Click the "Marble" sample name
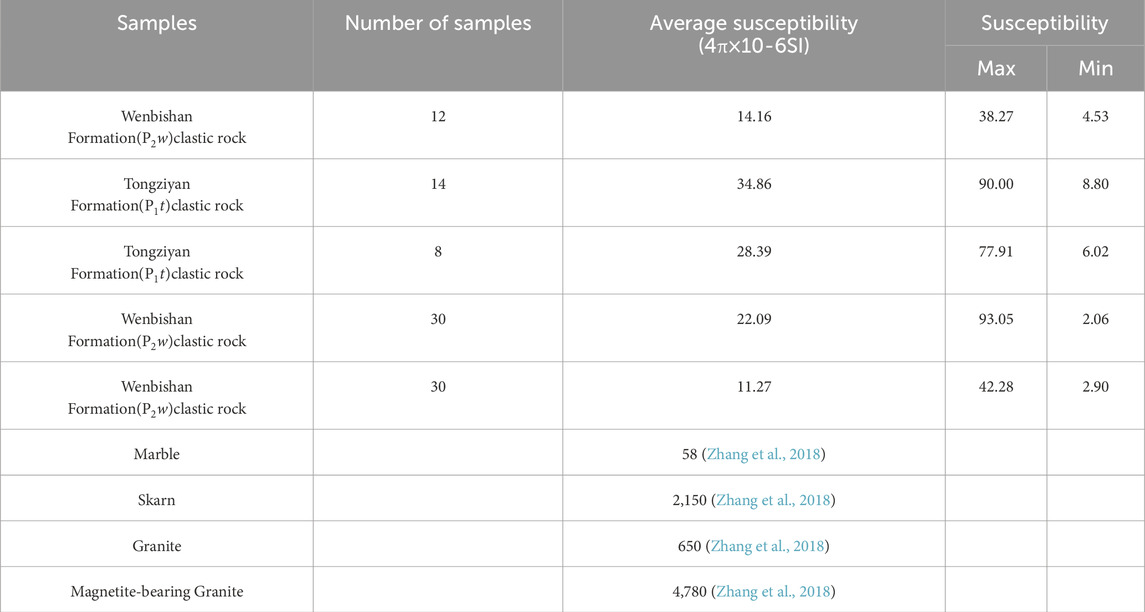Image resolution: width=1145 pixels, height=612 pixels. 157,454
